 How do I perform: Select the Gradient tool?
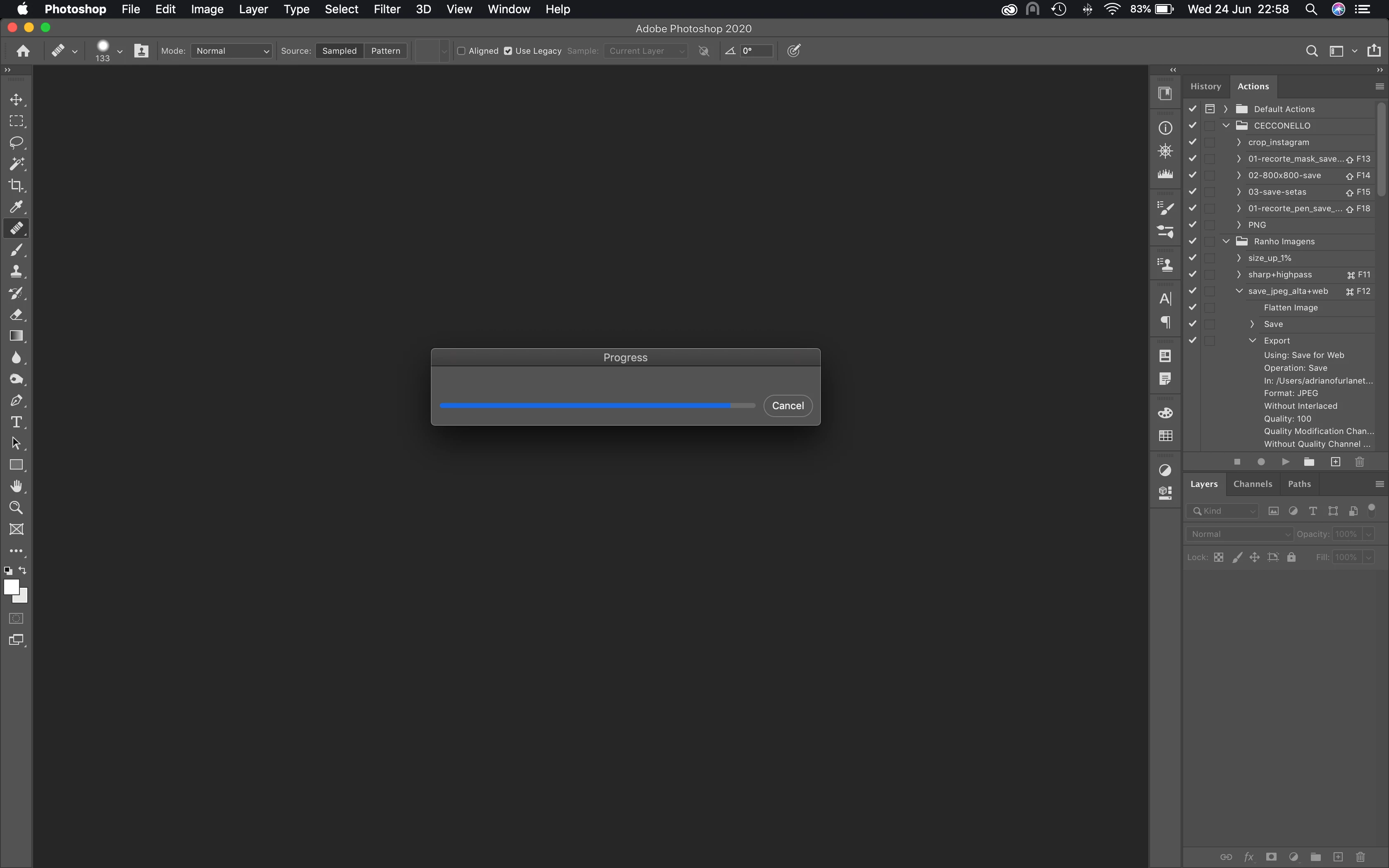coord(16,336)
